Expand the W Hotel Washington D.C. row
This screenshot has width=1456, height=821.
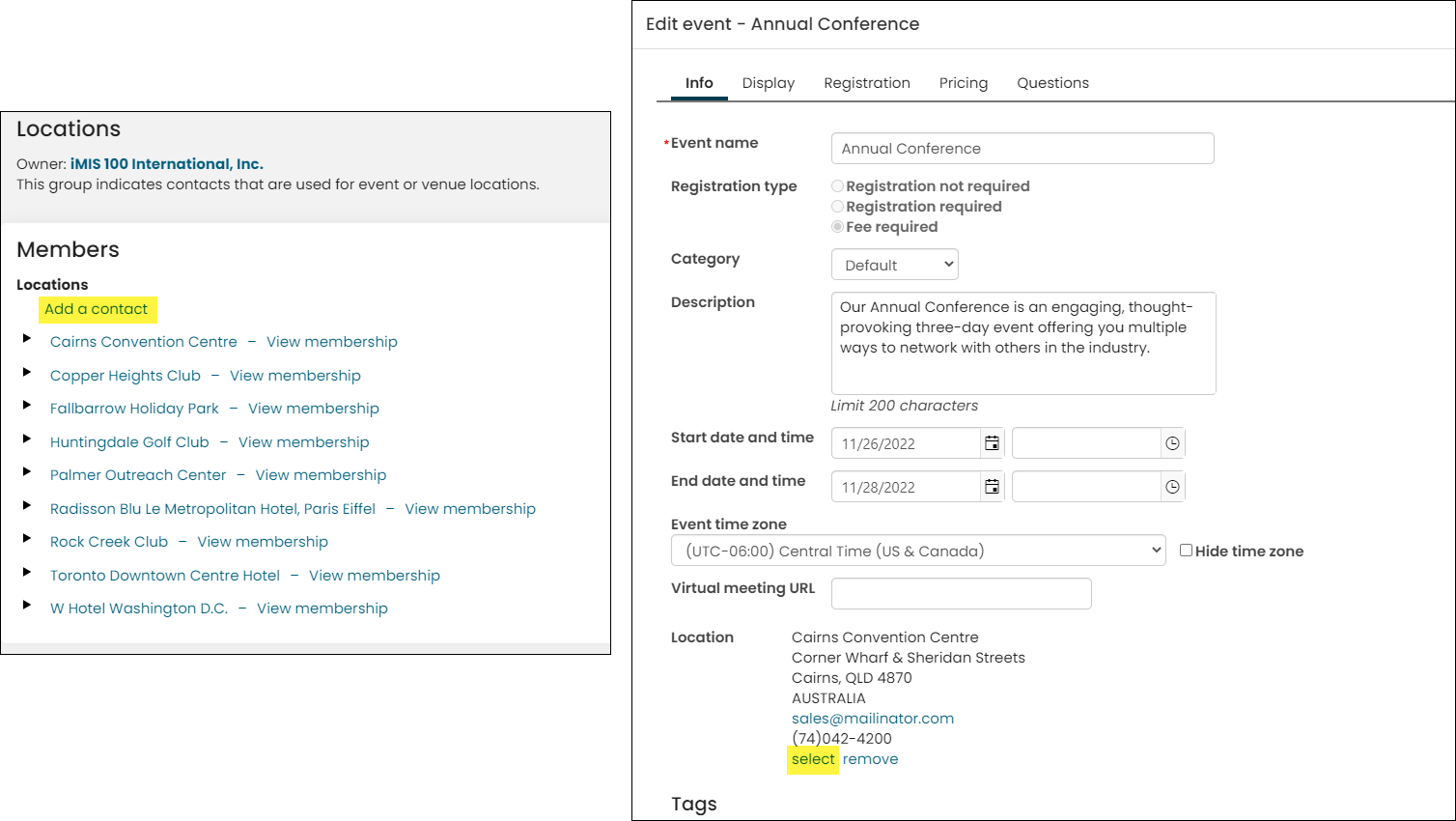tap(27, 605)
